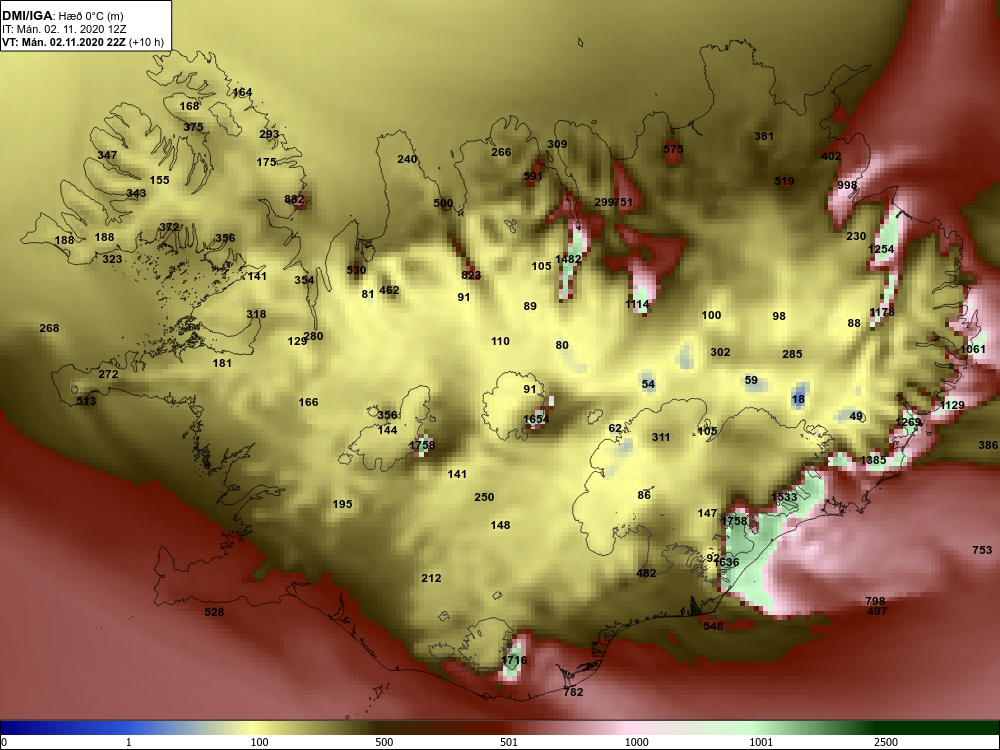
Task: Select the '591' map value
Action: pos(533,177)
